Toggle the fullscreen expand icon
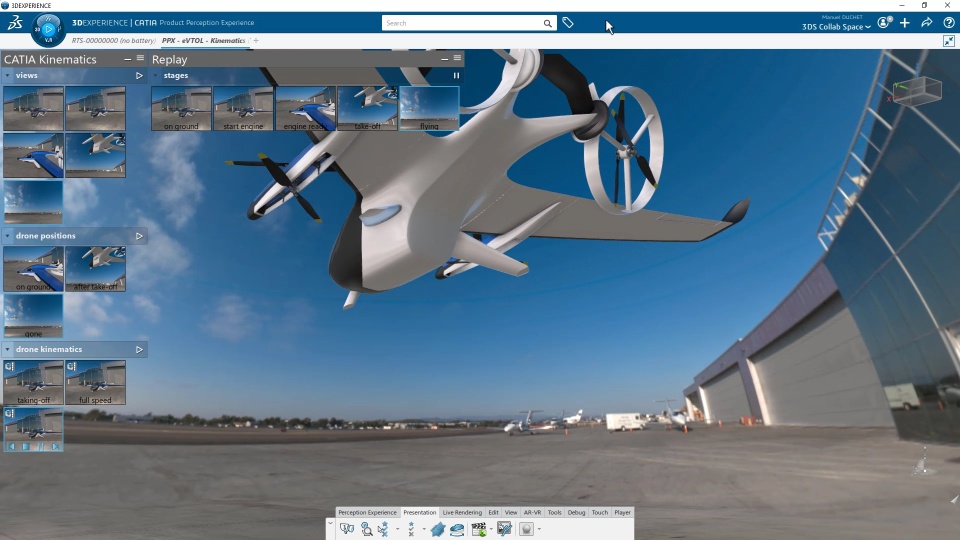960x540 pixels. [949, 41]
